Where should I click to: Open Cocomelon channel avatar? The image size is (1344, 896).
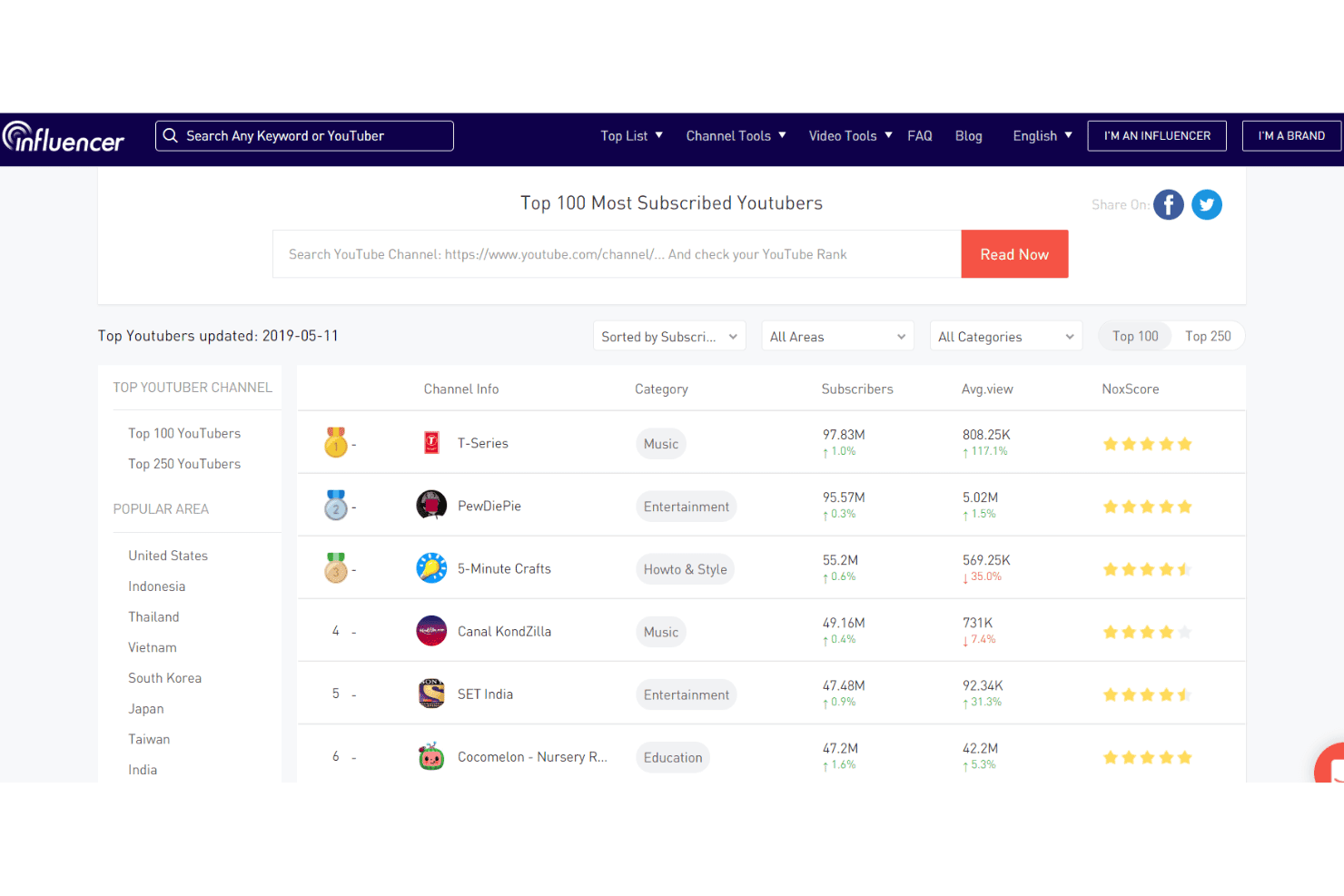point(431,756)
